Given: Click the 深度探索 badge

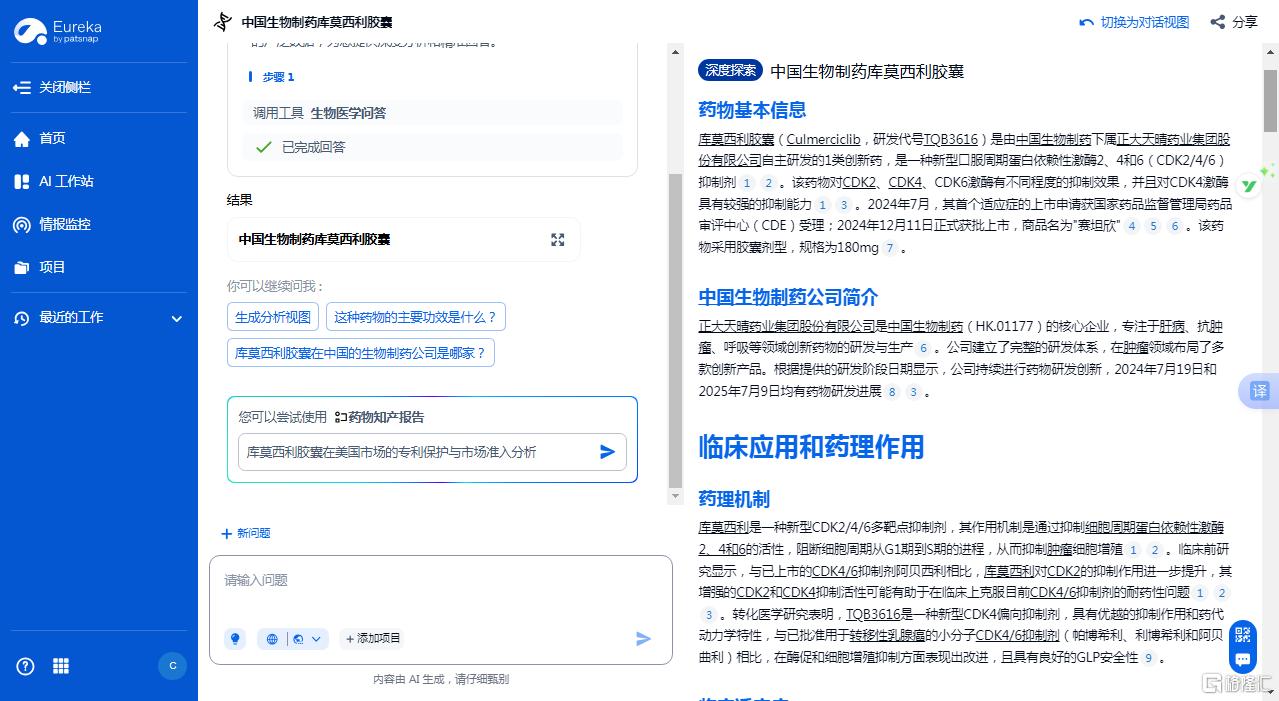Looking at the screenshot, I should tap(730, 71).
